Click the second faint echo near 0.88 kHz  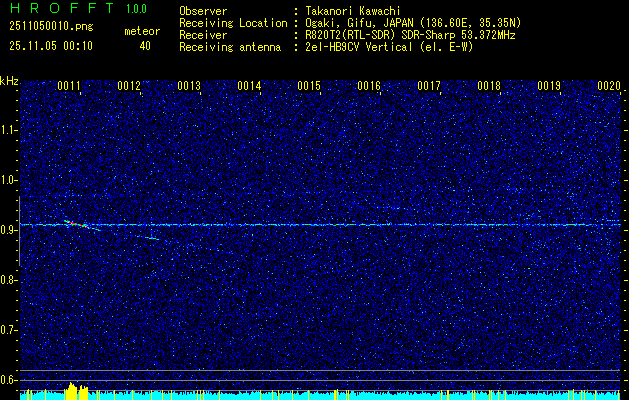(148, 238)
